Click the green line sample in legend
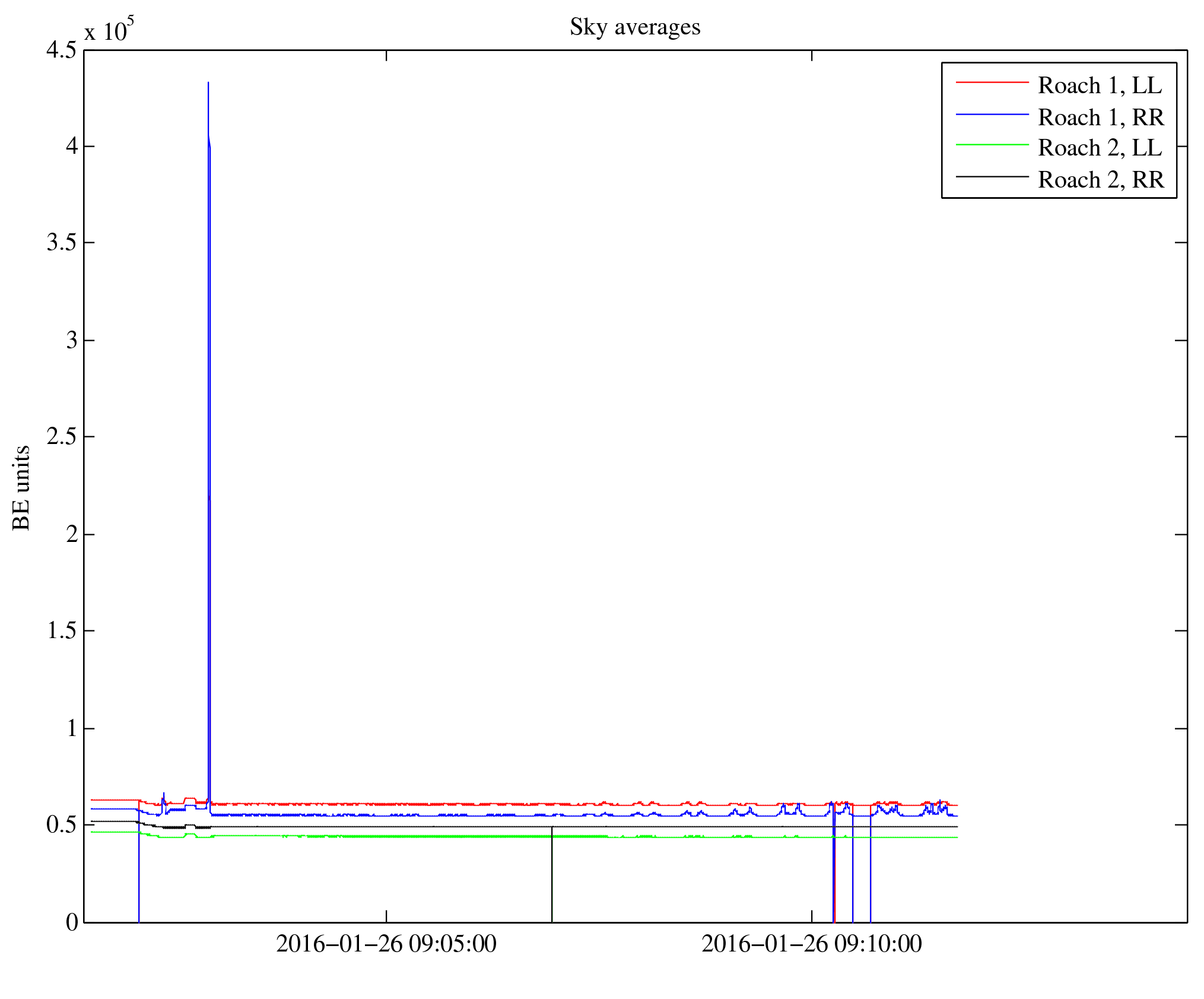The width and height of the screenshot is (1204, 999). point(992,145)
